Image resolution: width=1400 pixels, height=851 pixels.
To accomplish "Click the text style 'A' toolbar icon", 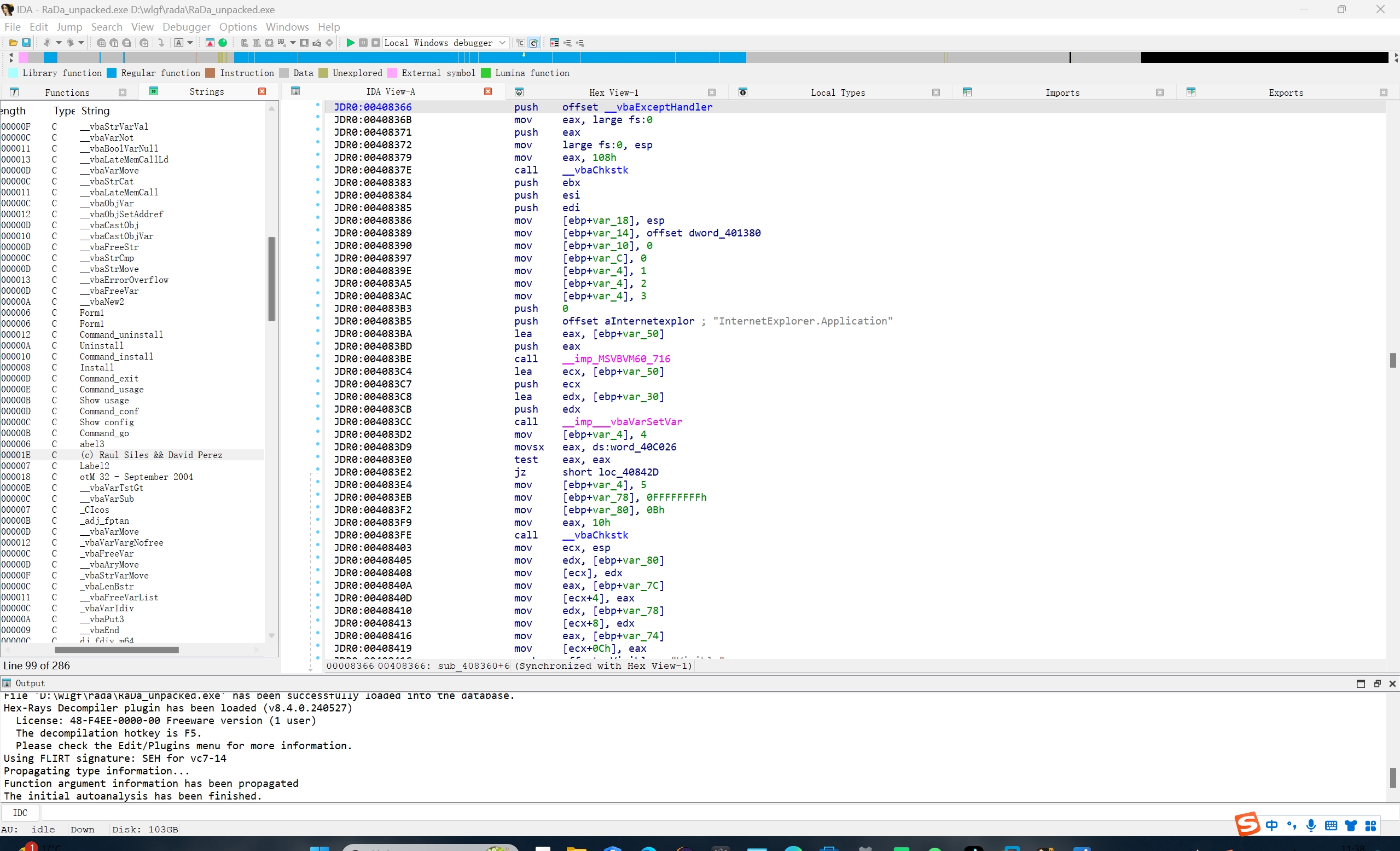I will [178, 43].
